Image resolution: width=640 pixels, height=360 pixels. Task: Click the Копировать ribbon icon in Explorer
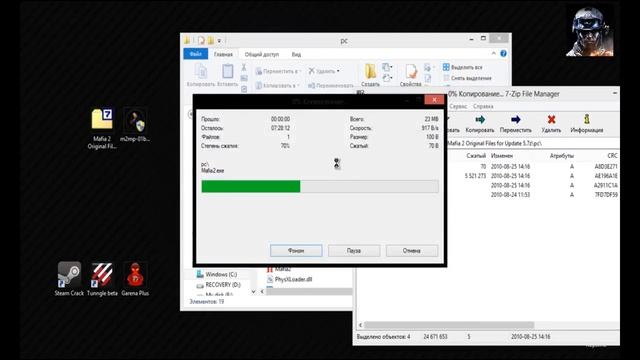click(201, 76)
